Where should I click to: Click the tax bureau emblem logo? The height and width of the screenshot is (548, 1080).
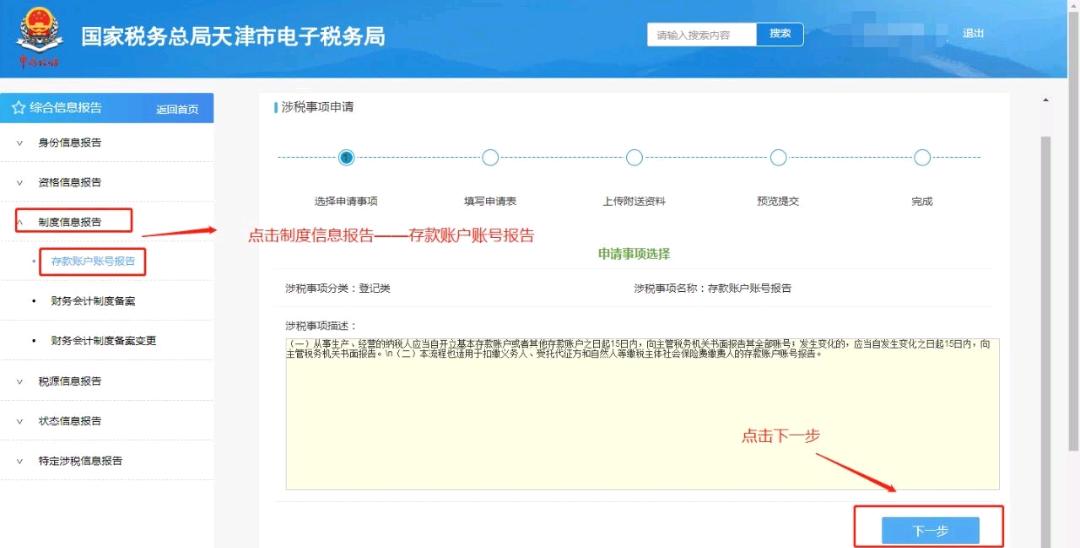click(38, 33)
